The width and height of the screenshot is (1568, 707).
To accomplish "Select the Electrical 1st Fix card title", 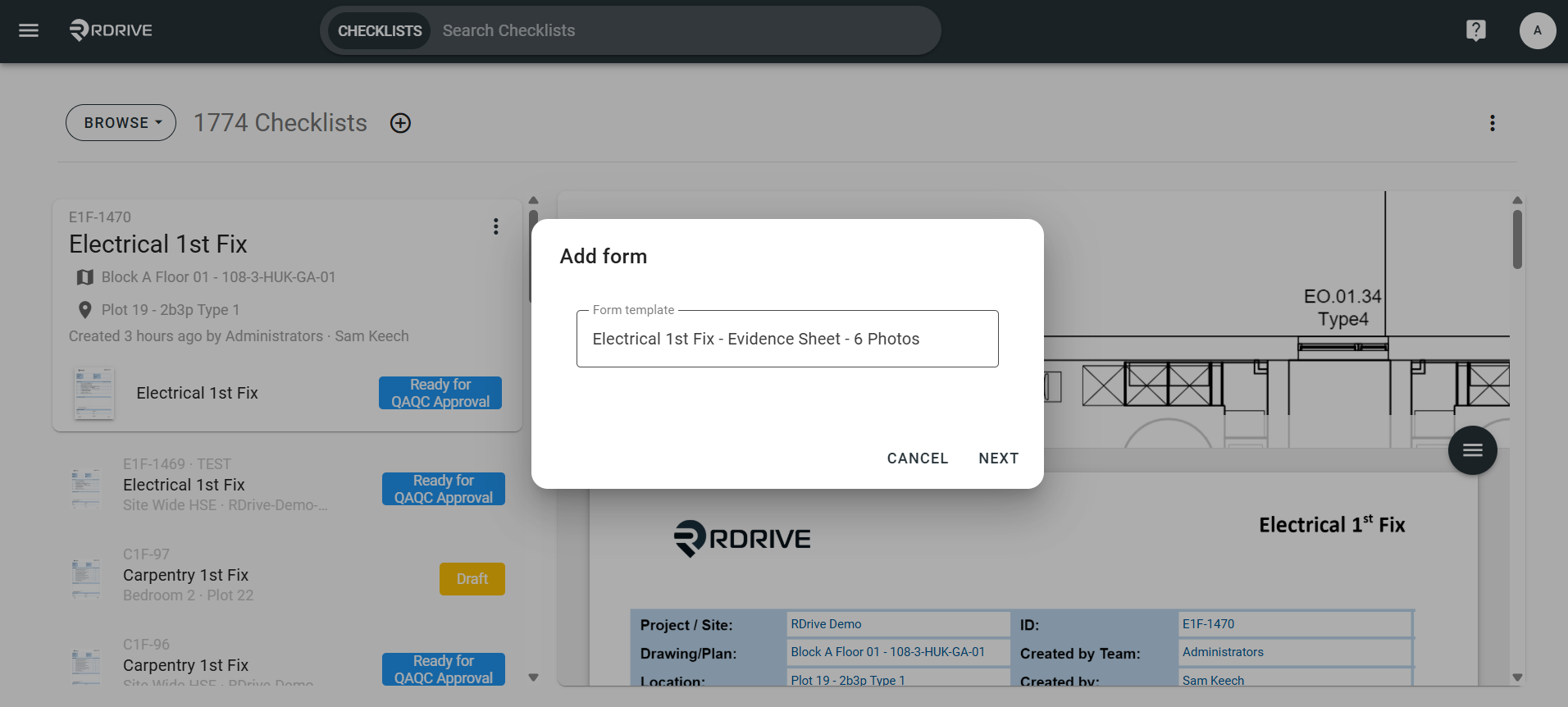I will [x=158, y=244].
